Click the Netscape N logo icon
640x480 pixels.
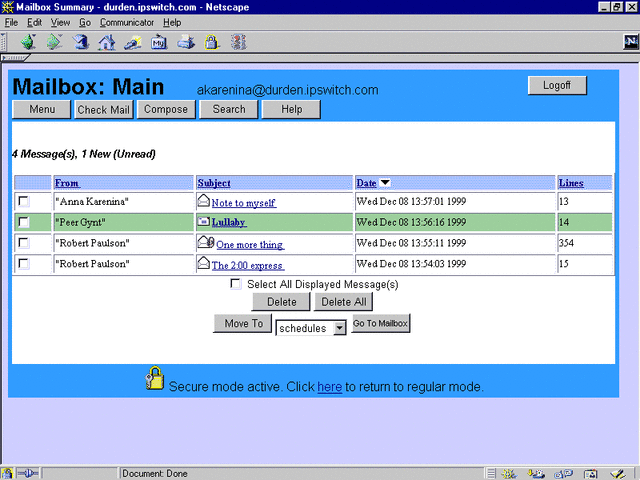point(631,42)
